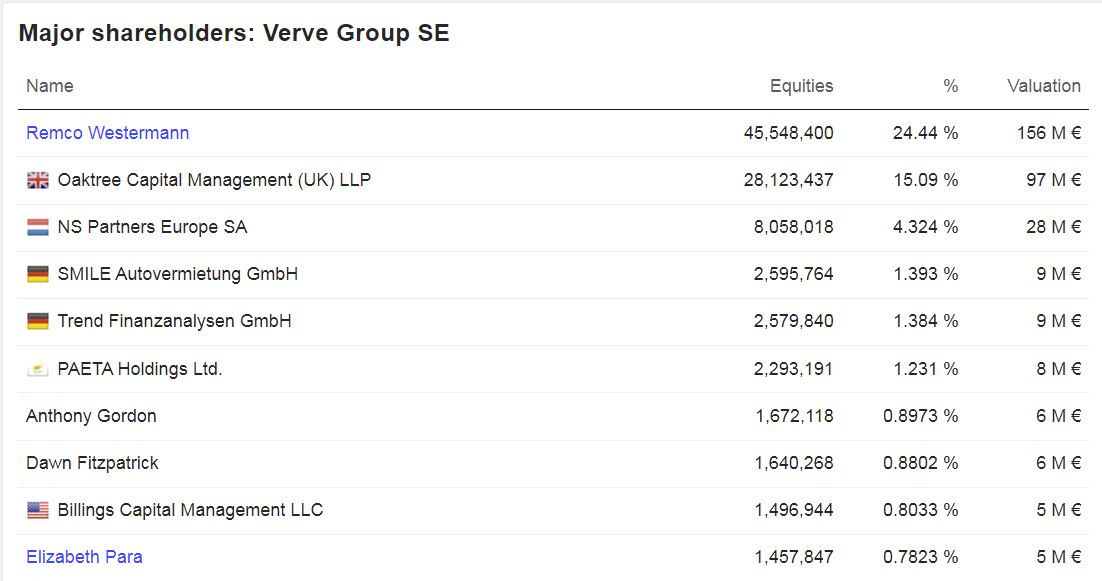Image resolution: width=1102 pixels, height=581 pixels.
Task: Click the German flag beside Trend Finanzanalysen
Action: pyautogui.click(x=37, y=322)
